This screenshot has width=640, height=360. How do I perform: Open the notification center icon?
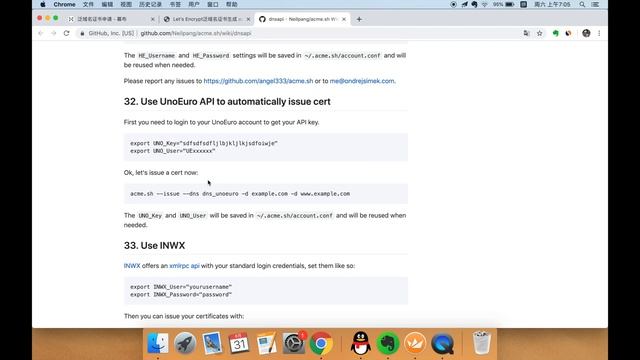click(596, 4)
